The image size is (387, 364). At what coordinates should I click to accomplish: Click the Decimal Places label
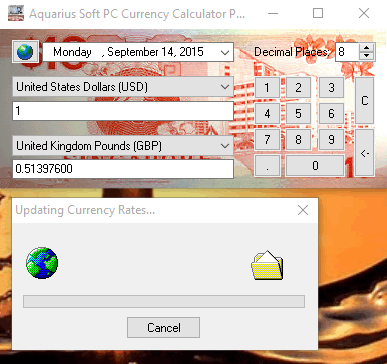tap(292, 52)
